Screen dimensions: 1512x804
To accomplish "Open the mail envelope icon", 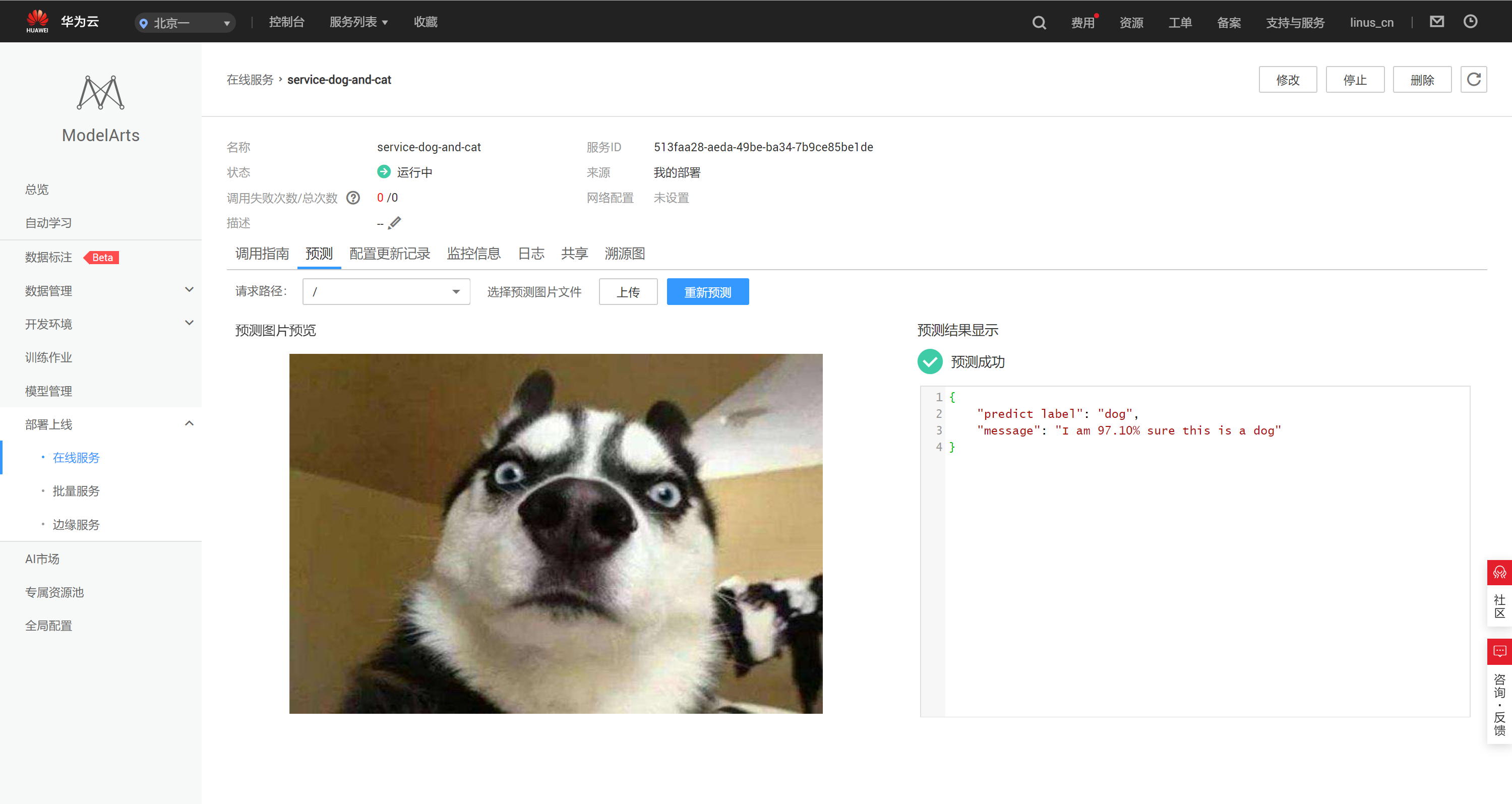I will tap(1436, 22).
